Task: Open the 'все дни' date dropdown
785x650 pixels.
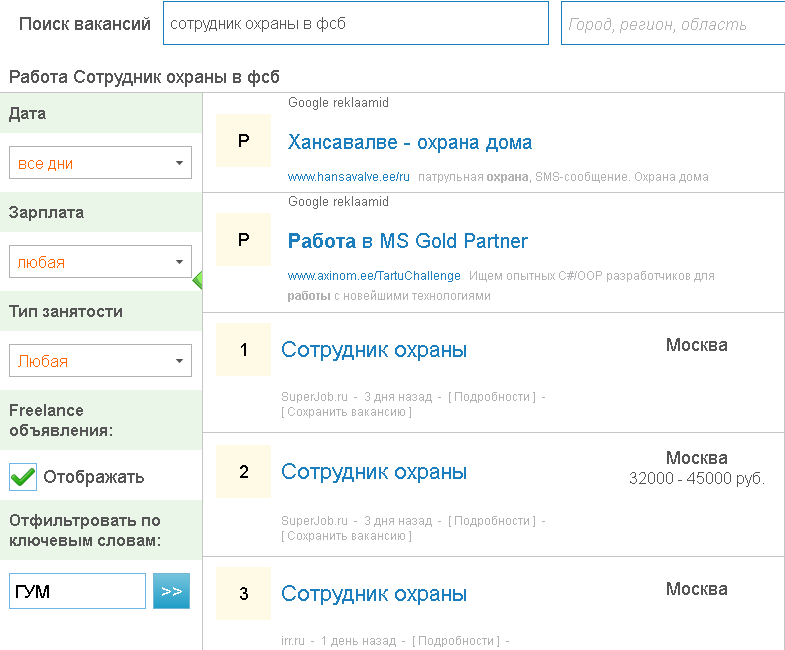Action: point(100,163)
